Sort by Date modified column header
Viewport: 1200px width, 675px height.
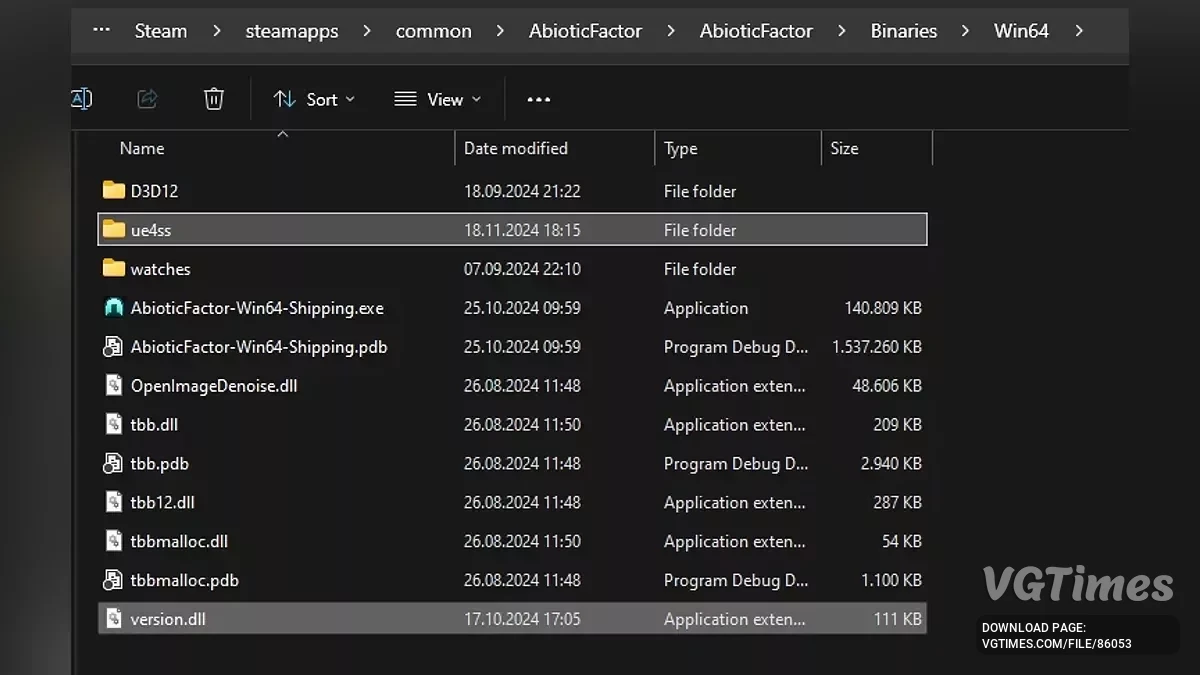click(x=515, y=148)
